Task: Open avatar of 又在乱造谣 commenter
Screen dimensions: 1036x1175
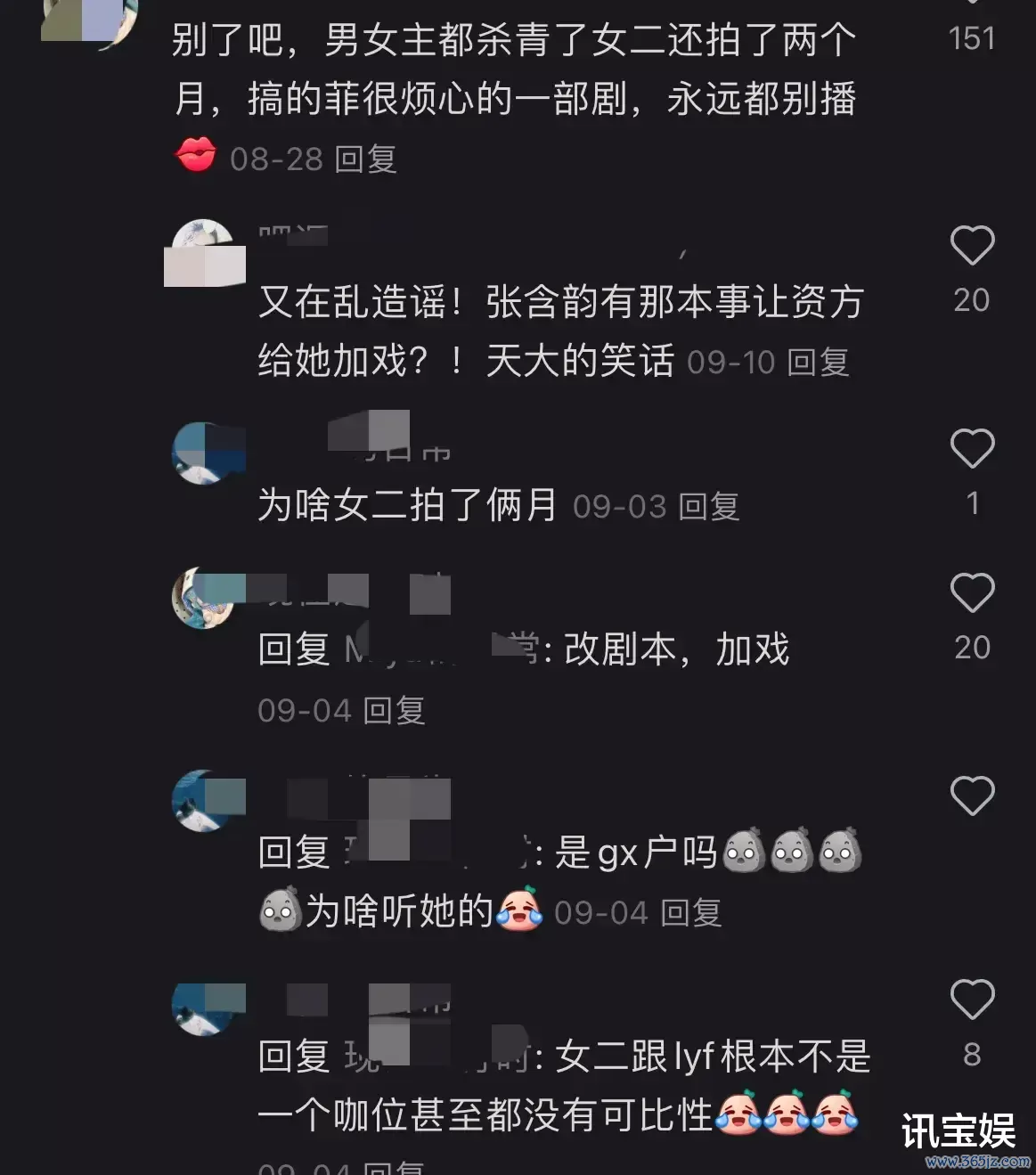Action: point(204,253)
